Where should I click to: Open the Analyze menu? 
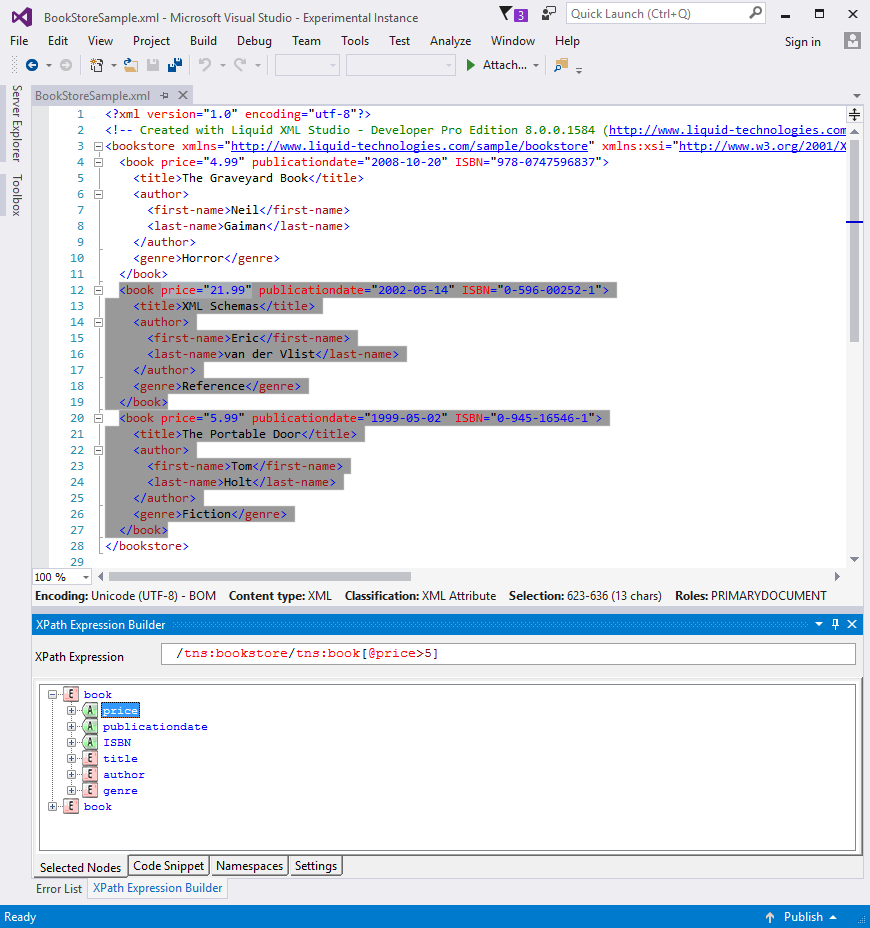pos(450,41)
